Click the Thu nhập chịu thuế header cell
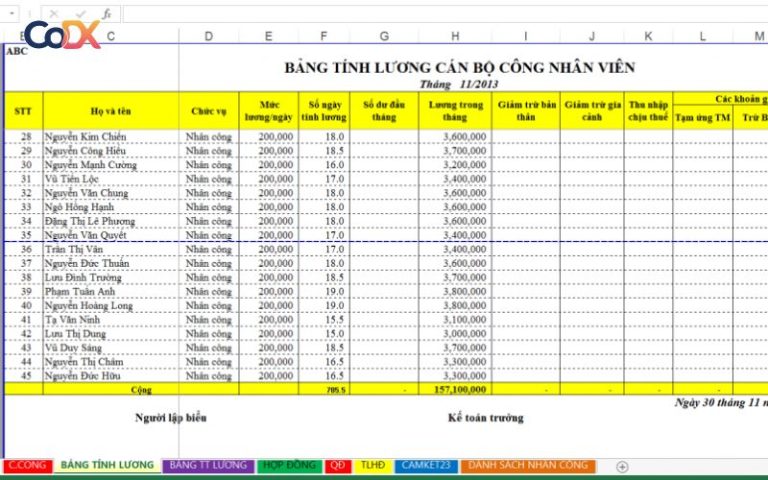This screenshot has height=480, width=768. (648, 111)
